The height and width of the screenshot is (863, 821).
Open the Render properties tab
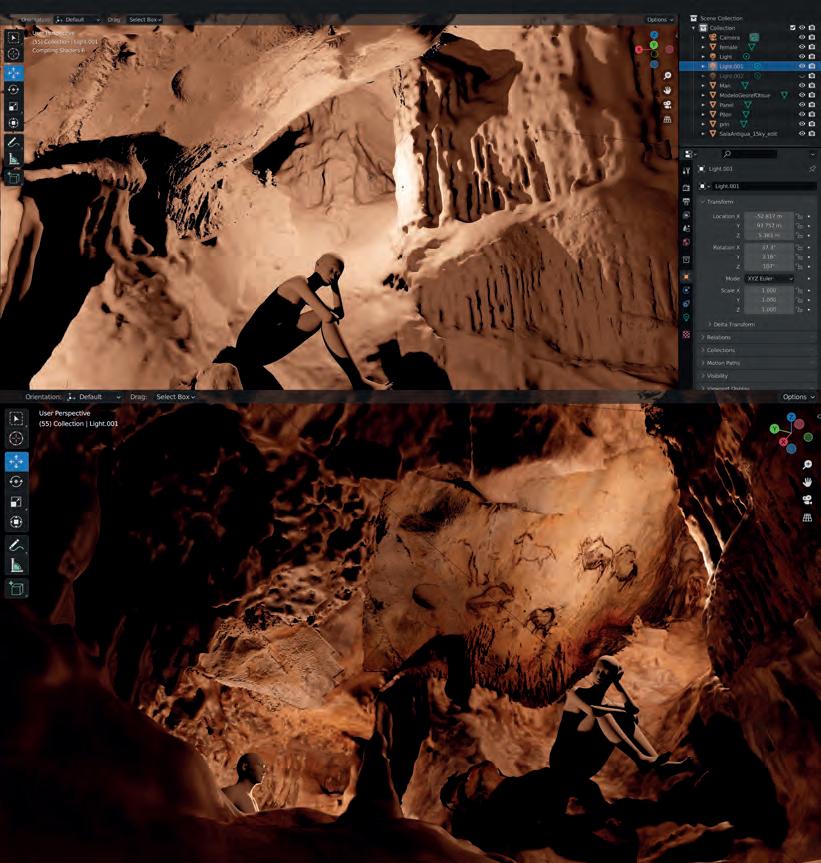coord(686,188)
